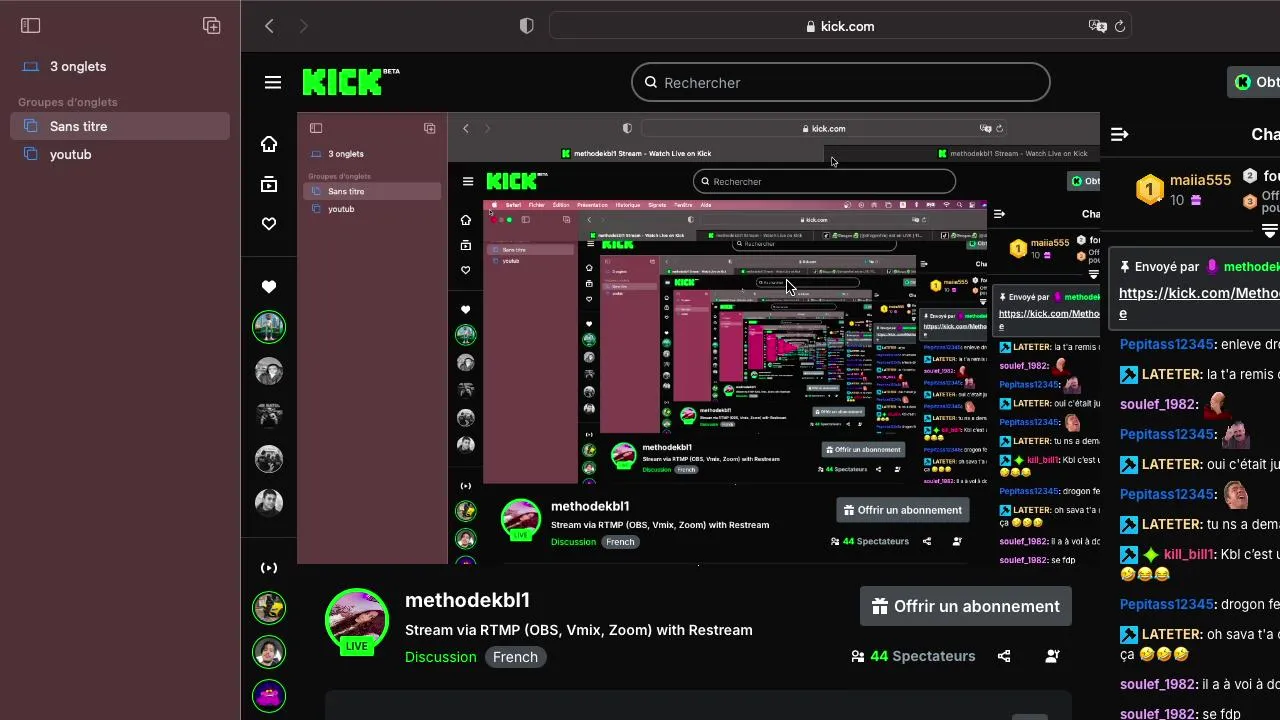Click the stream title text

[x=579, y=630]
